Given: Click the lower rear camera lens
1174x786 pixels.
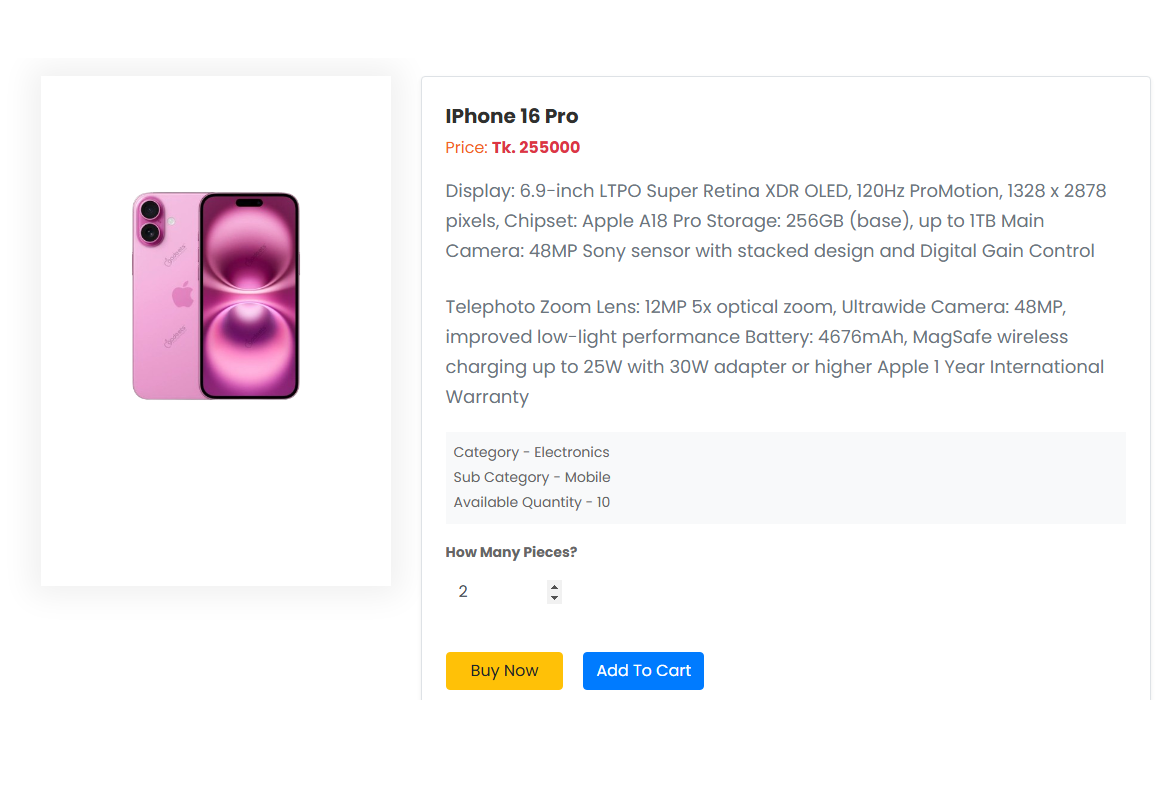Looking at the screenshot, I should point(150,233).
